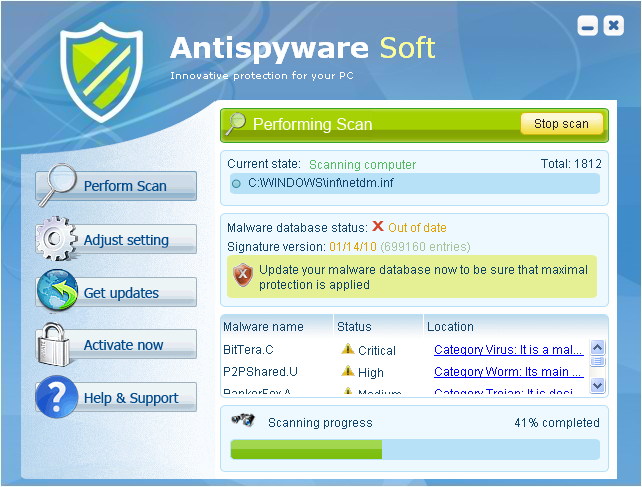Click the magnifying glass on Perform Scan
642x487 pixels.
pyautogui.click(x=59, y=184)
